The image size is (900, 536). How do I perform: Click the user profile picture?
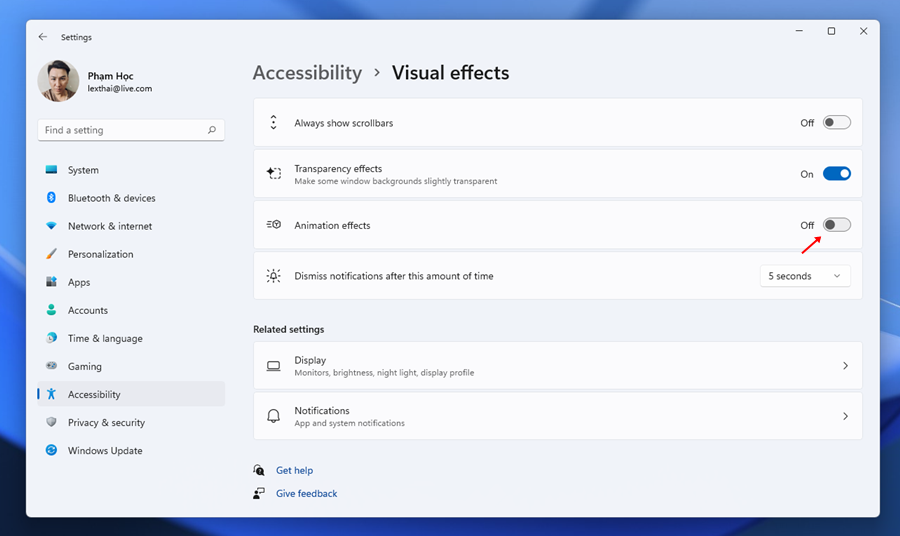pos(58,81)
